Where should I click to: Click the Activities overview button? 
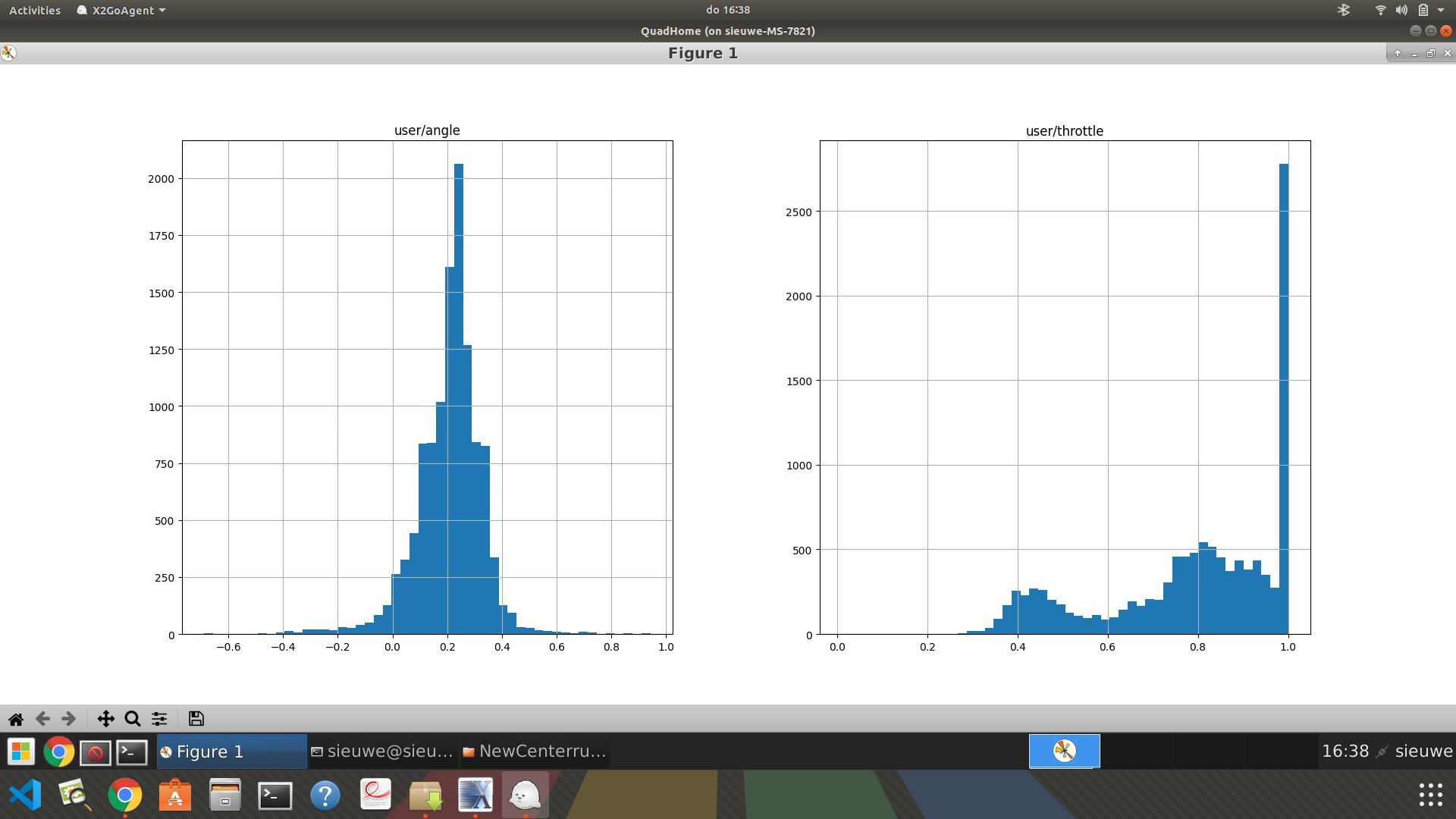pyautogui.click(x=35, y=11)
